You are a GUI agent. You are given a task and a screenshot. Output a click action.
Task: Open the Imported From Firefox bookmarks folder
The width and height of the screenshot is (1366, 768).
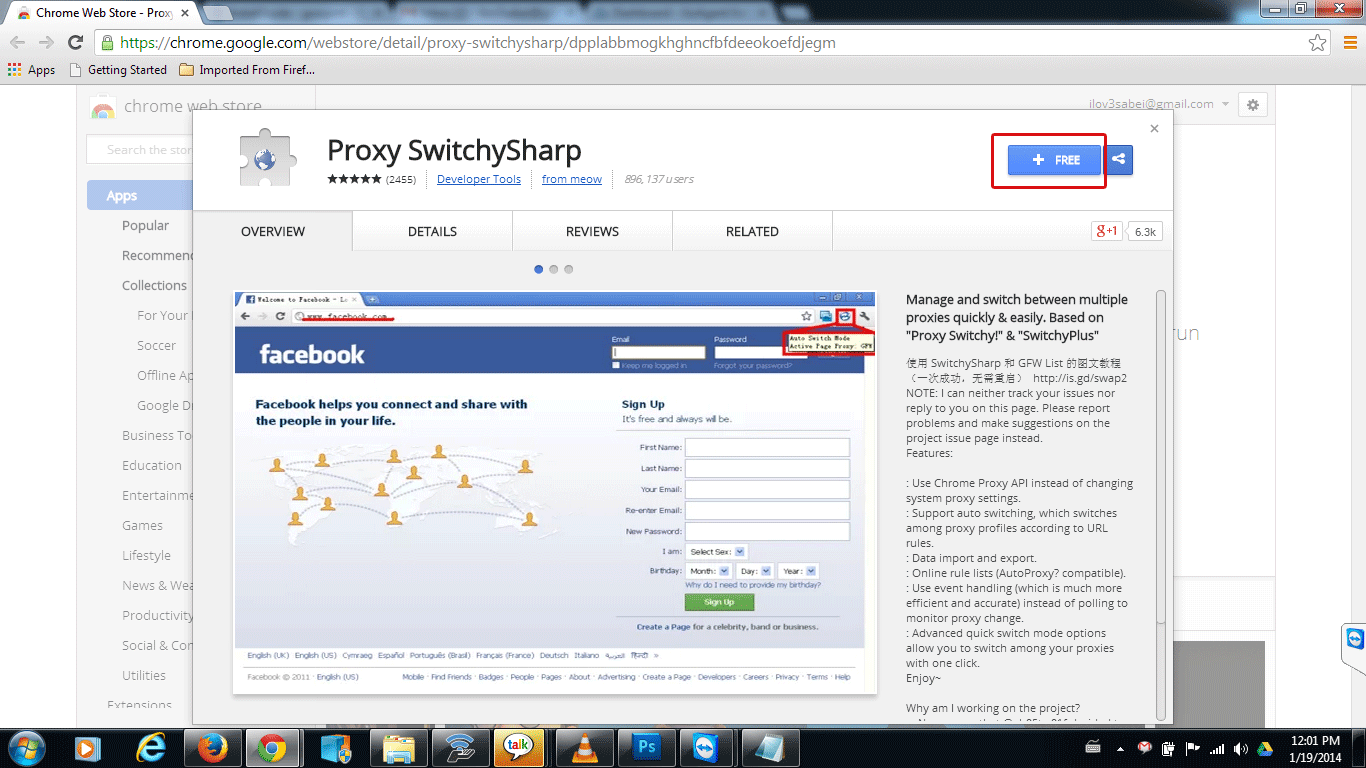click(x=247, y=70)
